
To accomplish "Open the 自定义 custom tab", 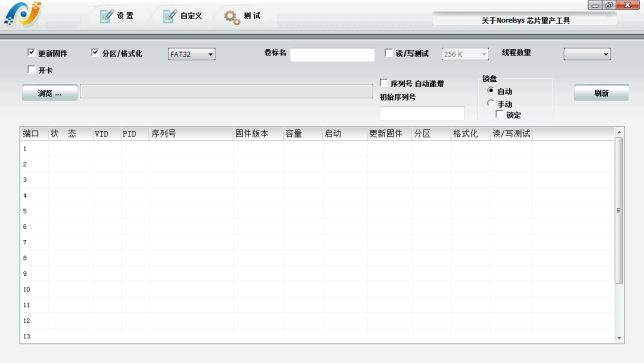I will pos(182,16).
